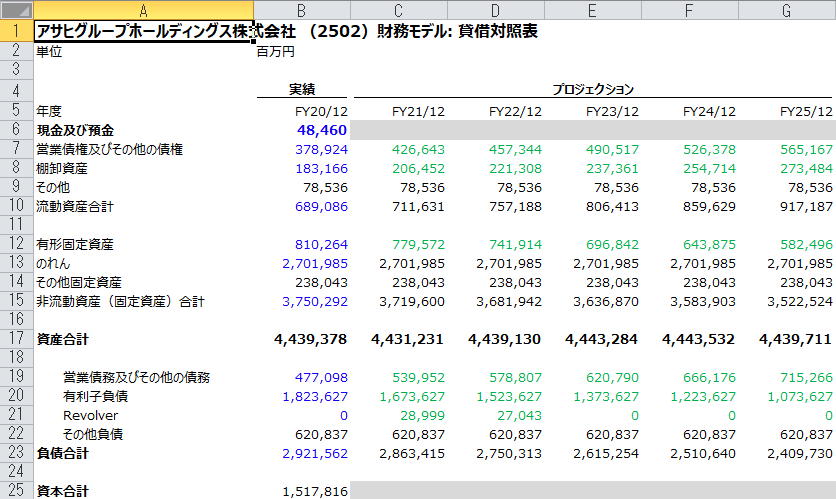
Task: Click inventory value 273,484
Action: pos(807,168)
